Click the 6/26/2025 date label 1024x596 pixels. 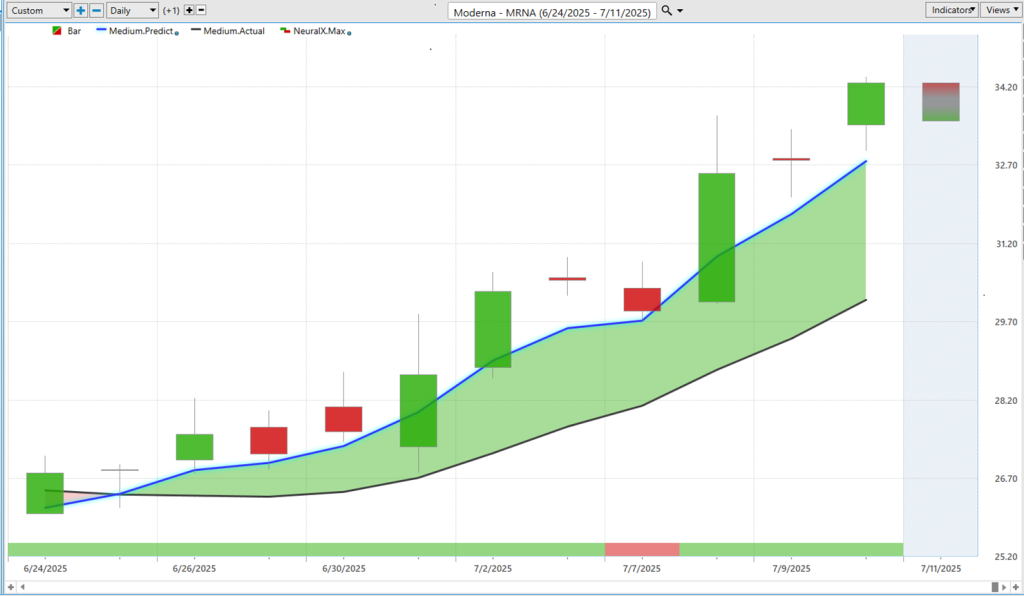pos(194,569)
